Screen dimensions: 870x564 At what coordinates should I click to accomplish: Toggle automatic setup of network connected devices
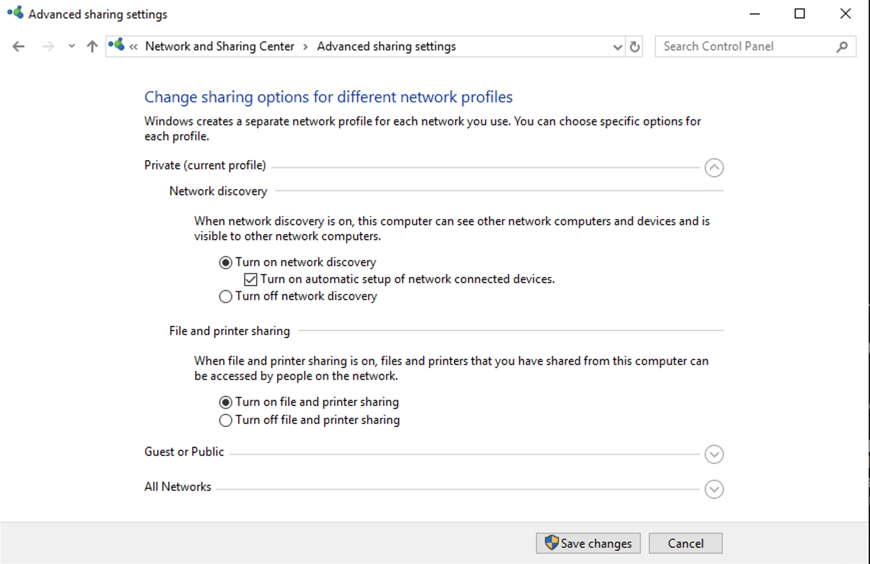coord(251,280)
